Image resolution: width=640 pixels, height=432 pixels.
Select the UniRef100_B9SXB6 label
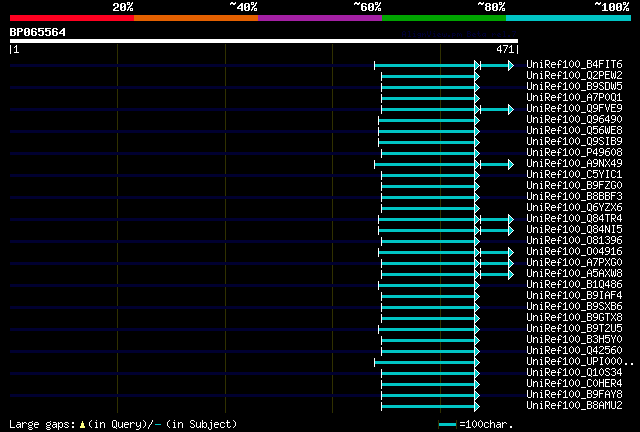574,307
